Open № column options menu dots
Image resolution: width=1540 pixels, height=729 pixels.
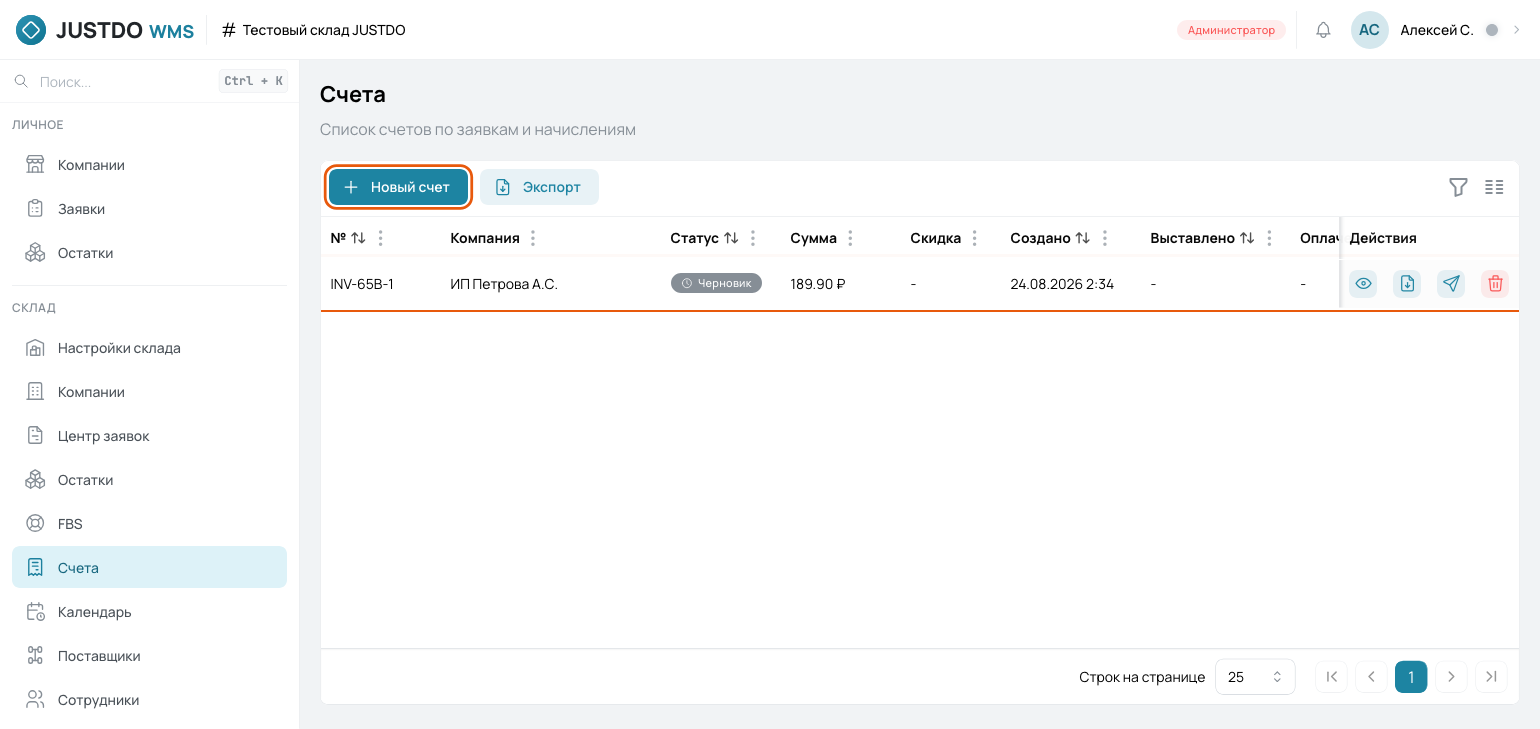coord(381,238)
